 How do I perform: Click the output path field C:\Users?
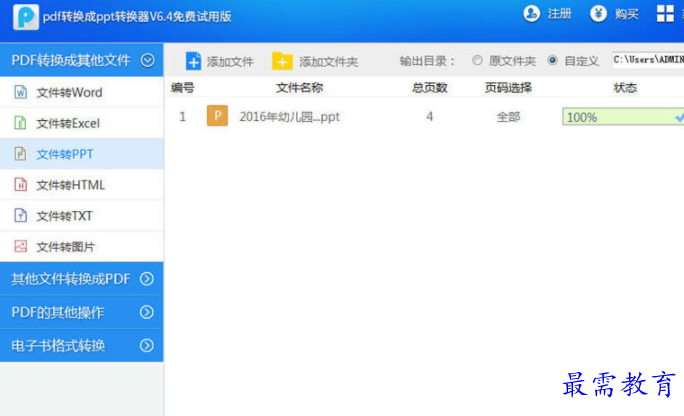648,60
